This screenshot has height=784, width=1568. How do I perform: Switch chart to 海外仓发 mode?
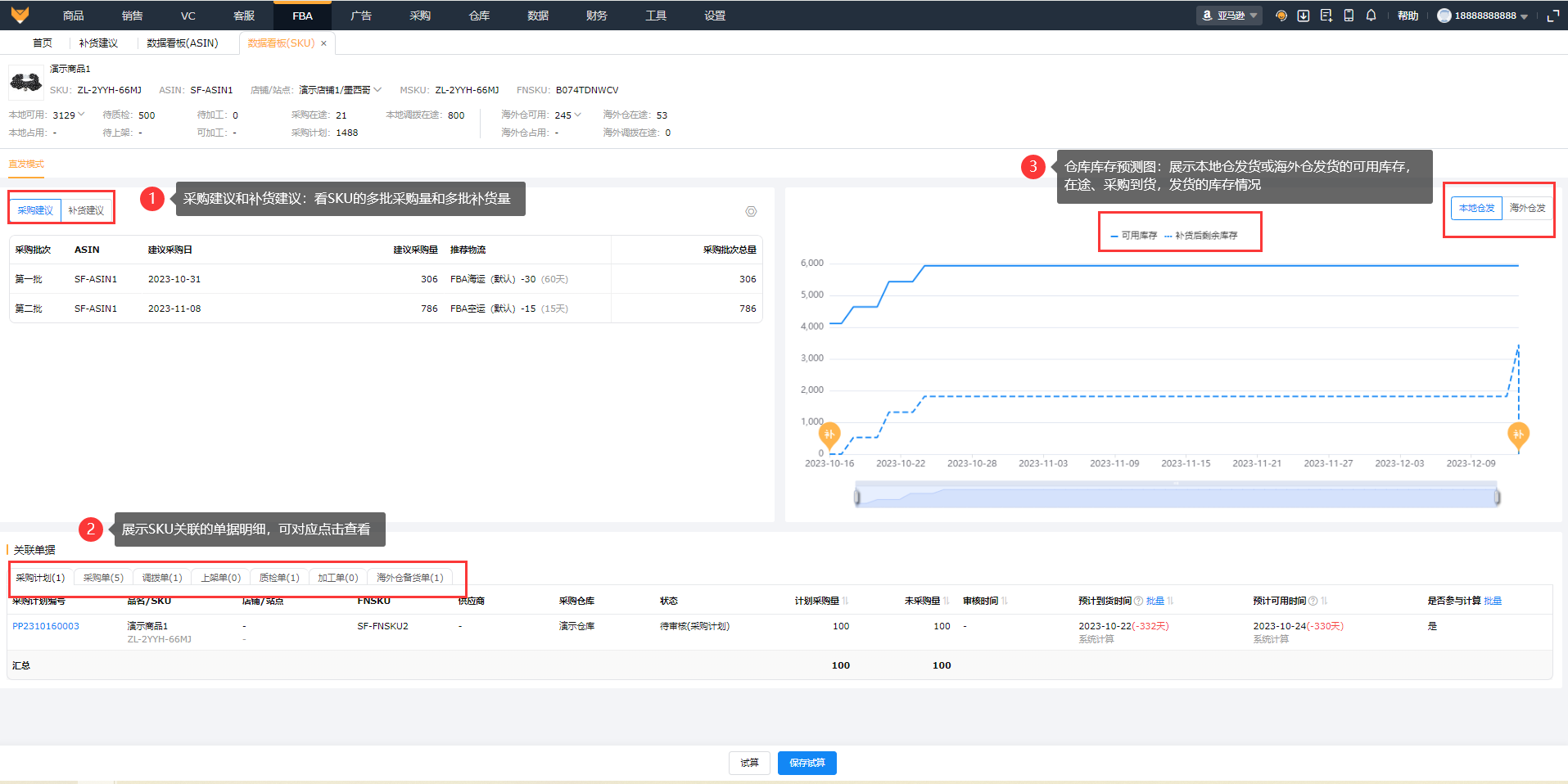point(1527,208)
